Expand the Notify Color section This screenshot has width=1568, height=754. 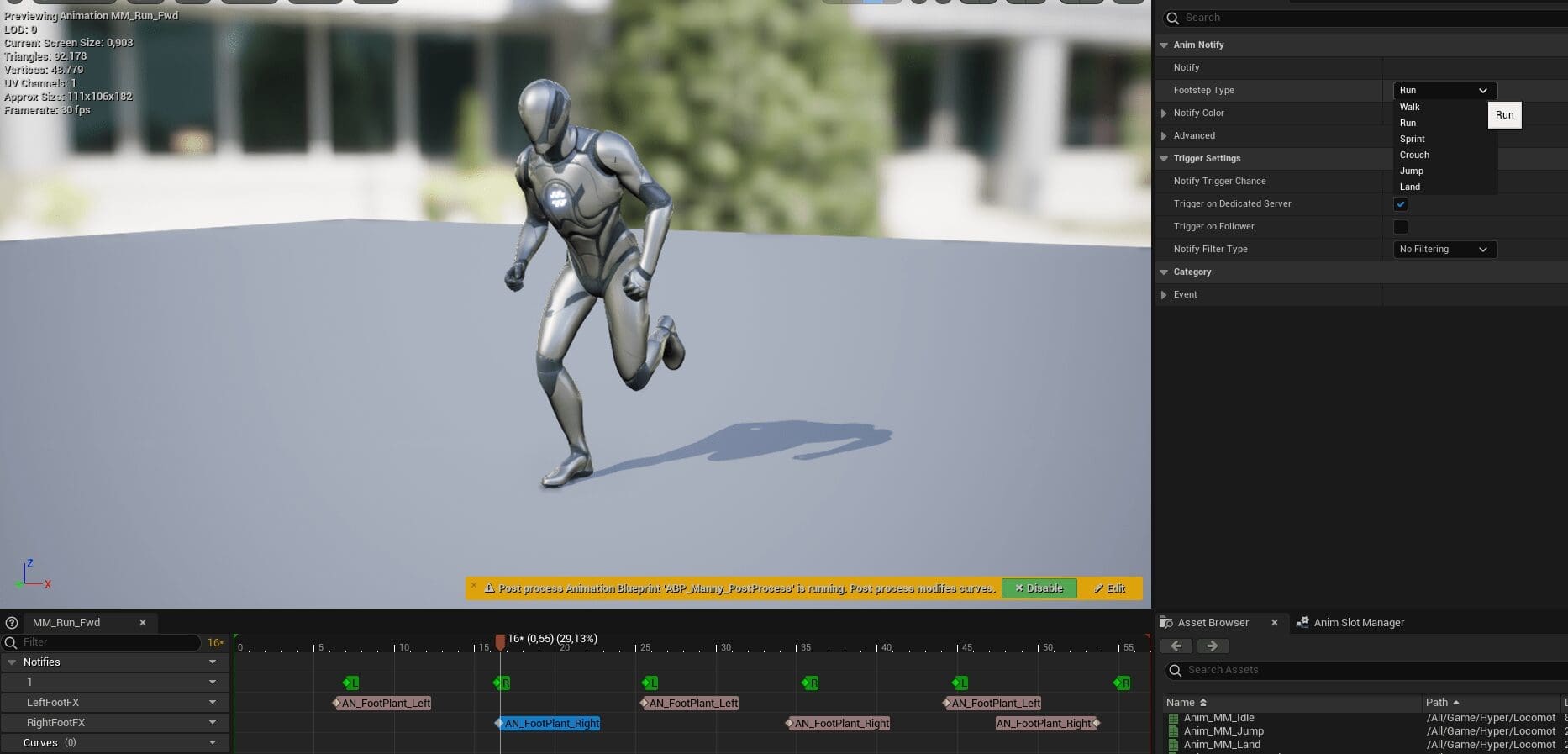click(1164, 113)
